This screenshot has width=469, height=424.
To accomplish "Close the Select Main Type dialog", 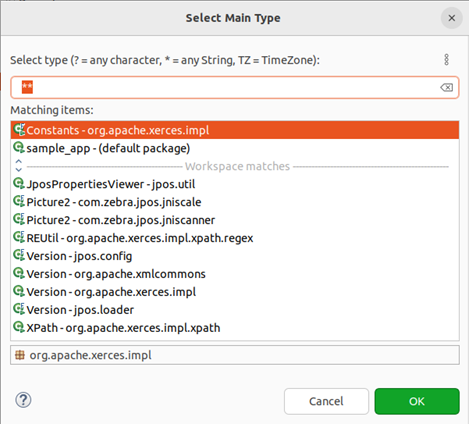I will click(452, 18).
